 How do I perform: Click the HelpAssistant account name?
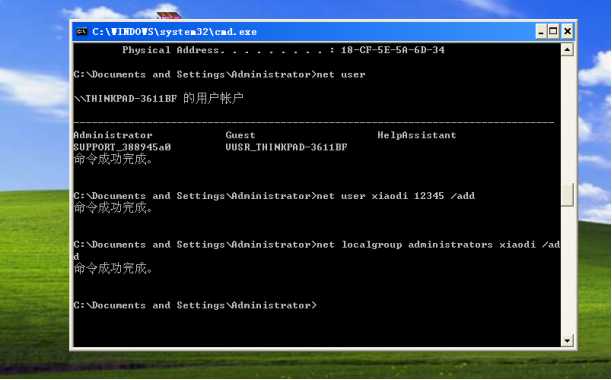click(x=417, y=135)
